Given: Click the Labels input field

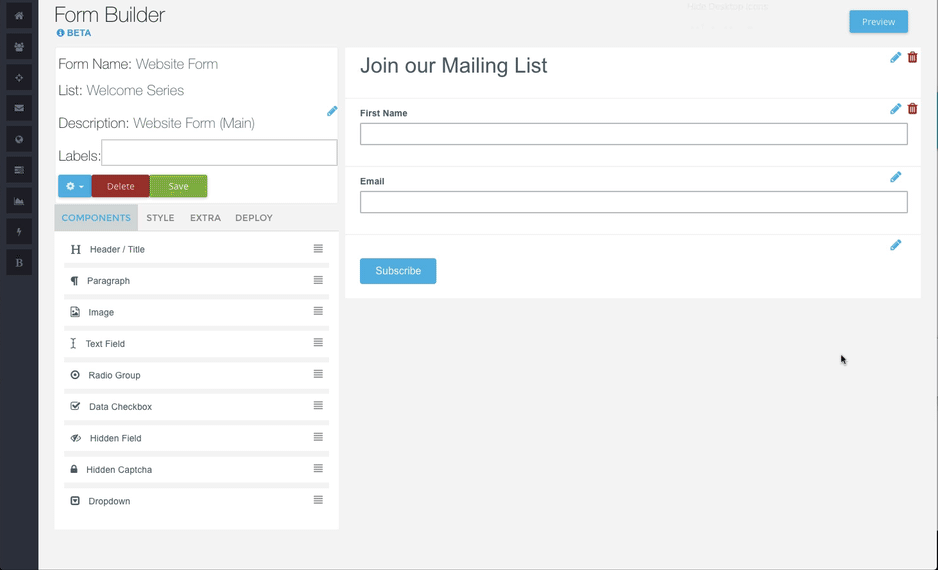Looking at the screenshot, I should (219, 153).
